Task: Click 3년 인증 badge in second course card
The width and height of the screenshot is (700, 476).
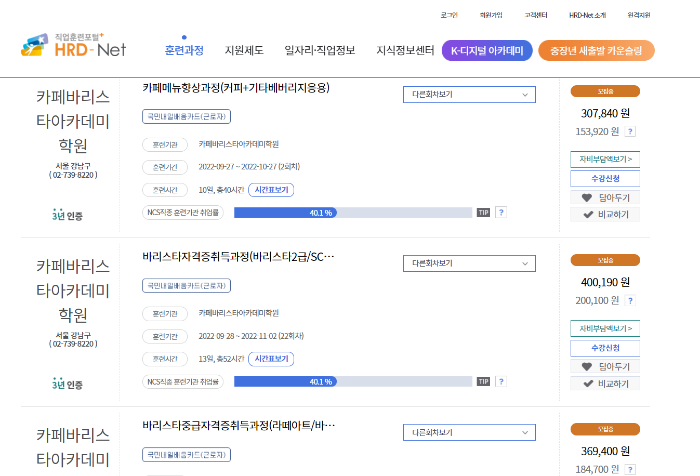Action: point(67,384)
